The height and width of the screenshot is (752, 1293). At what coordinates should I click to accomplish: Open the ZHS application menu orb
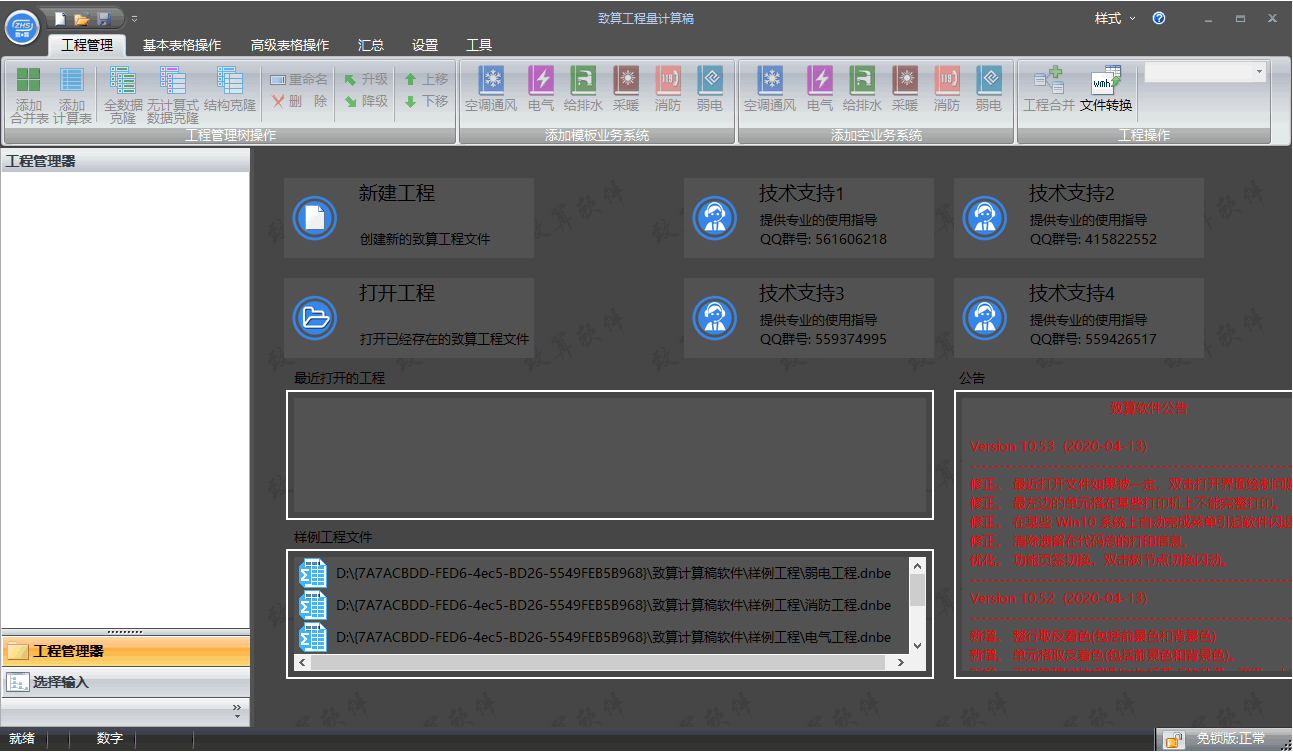coord(22,26)
